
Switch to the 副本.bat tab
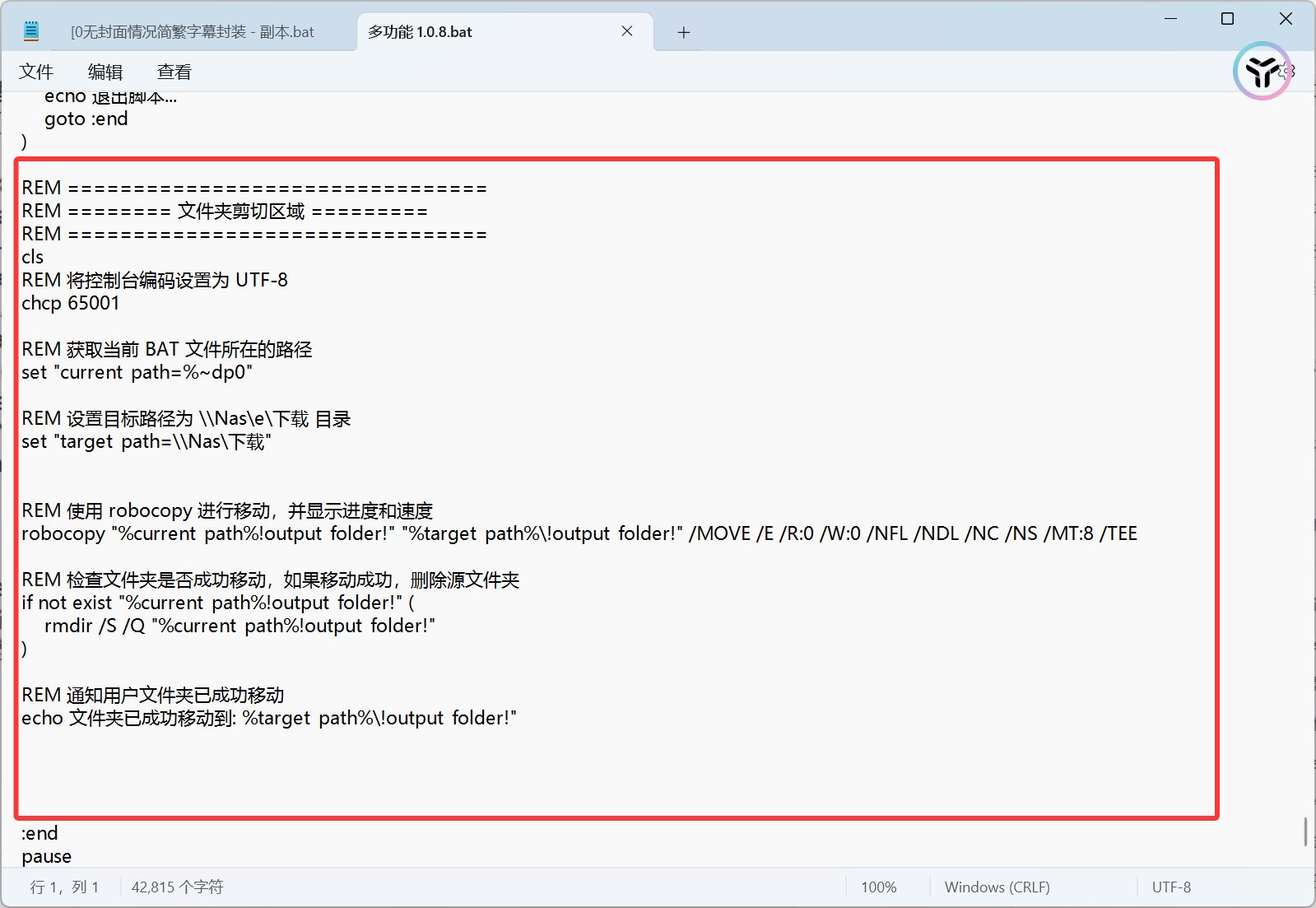192,32
